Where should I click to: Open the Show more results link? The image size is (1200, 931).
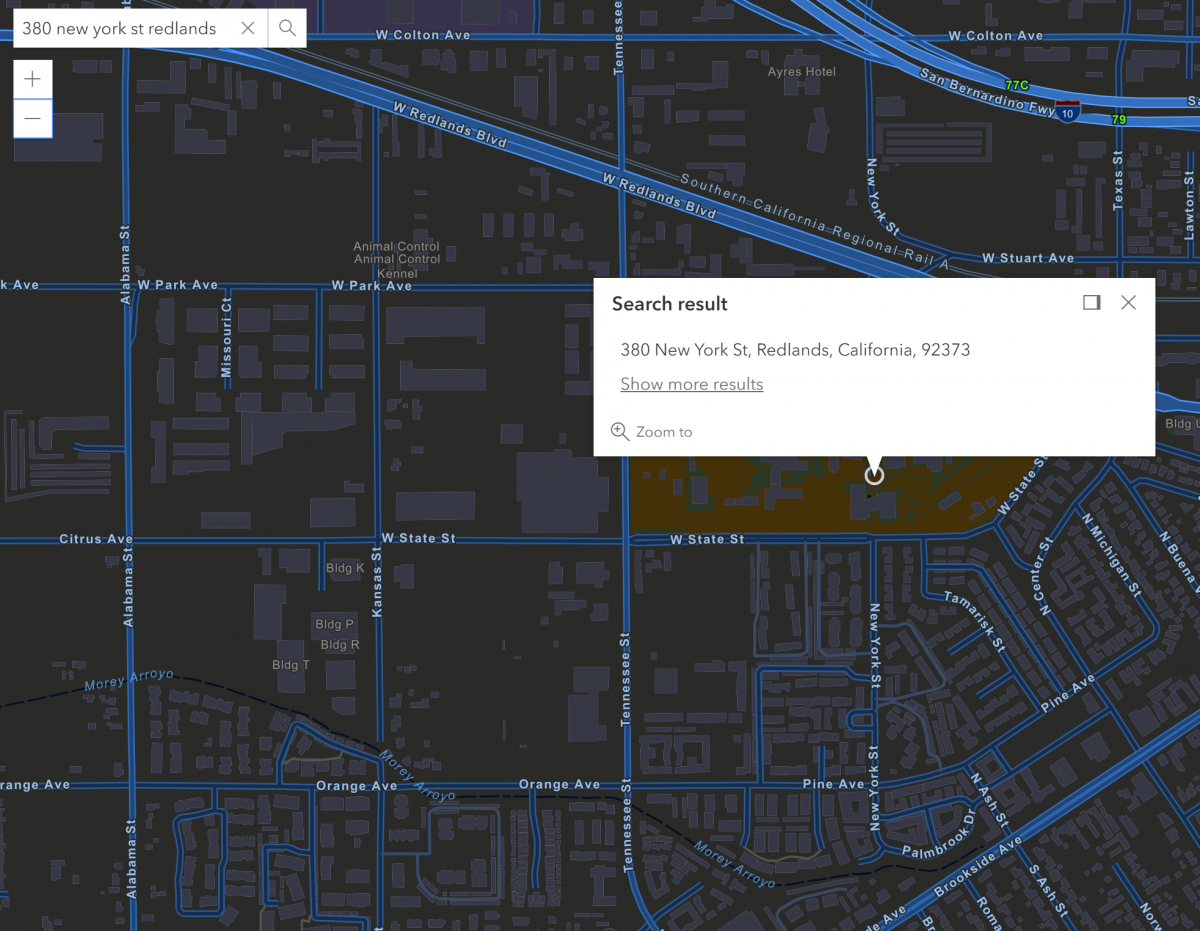691,384
